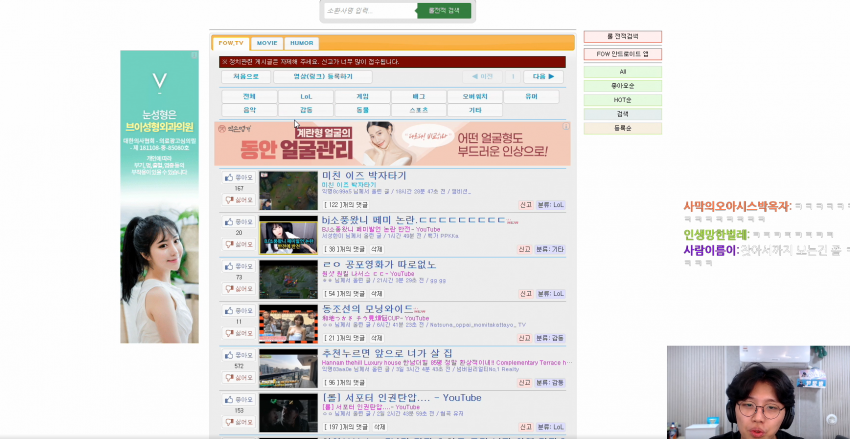The height and width of the screenshot is (439, 850).
Task: Dislike the 공포영화가 따로없노 post
Action: (x=239, y=289)
